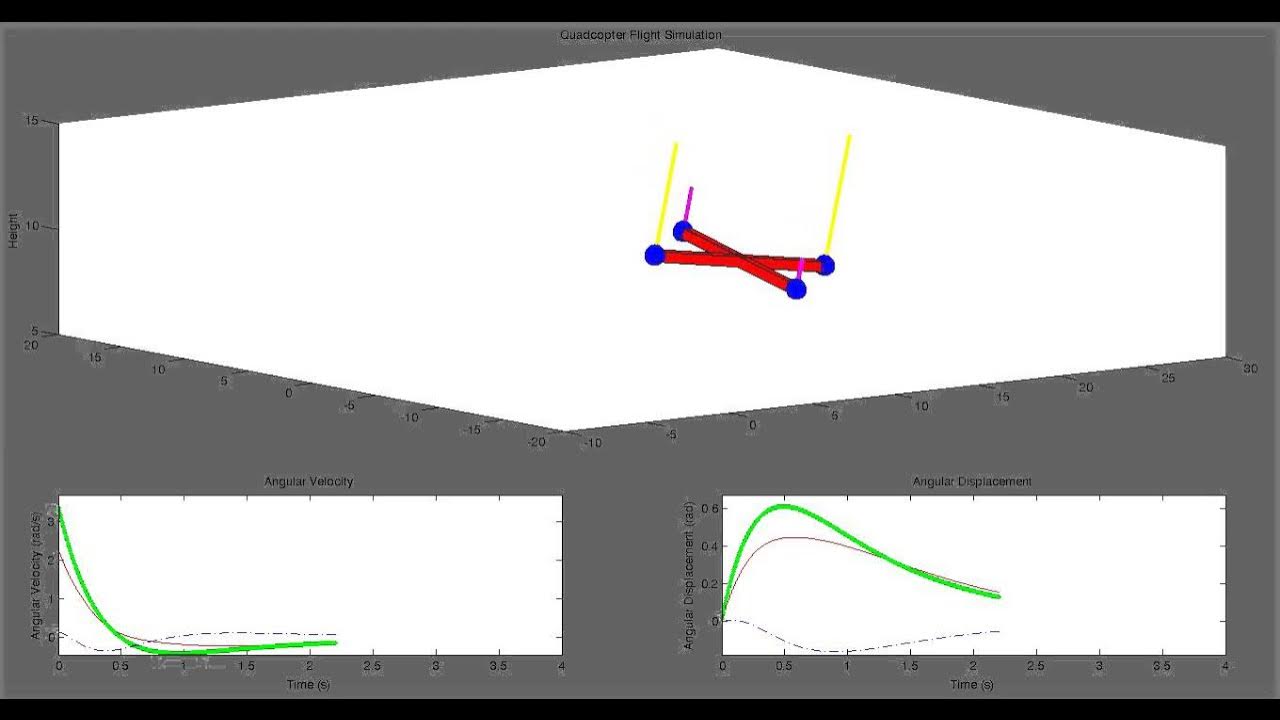Click the lowest blue rotor sphere
Image resolution: width=1280 pixels, height=720 pixels.
(x=796, y=289)
